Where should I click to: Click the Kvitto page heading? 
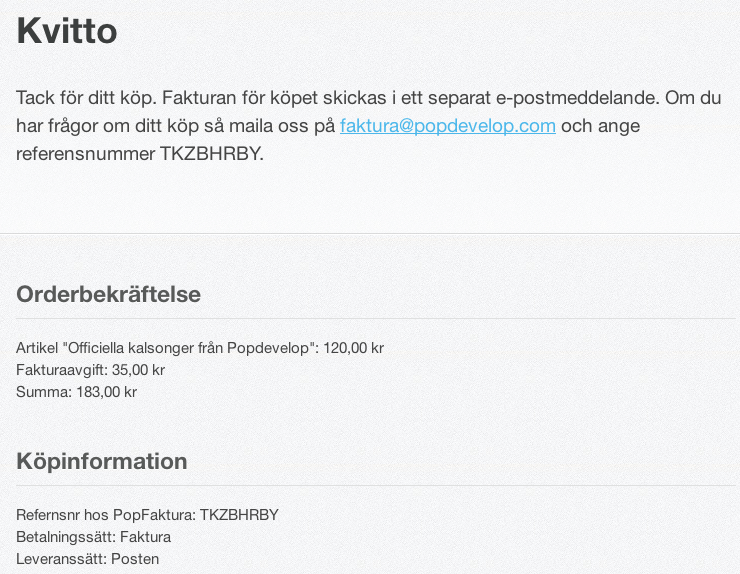pos(67,31)
